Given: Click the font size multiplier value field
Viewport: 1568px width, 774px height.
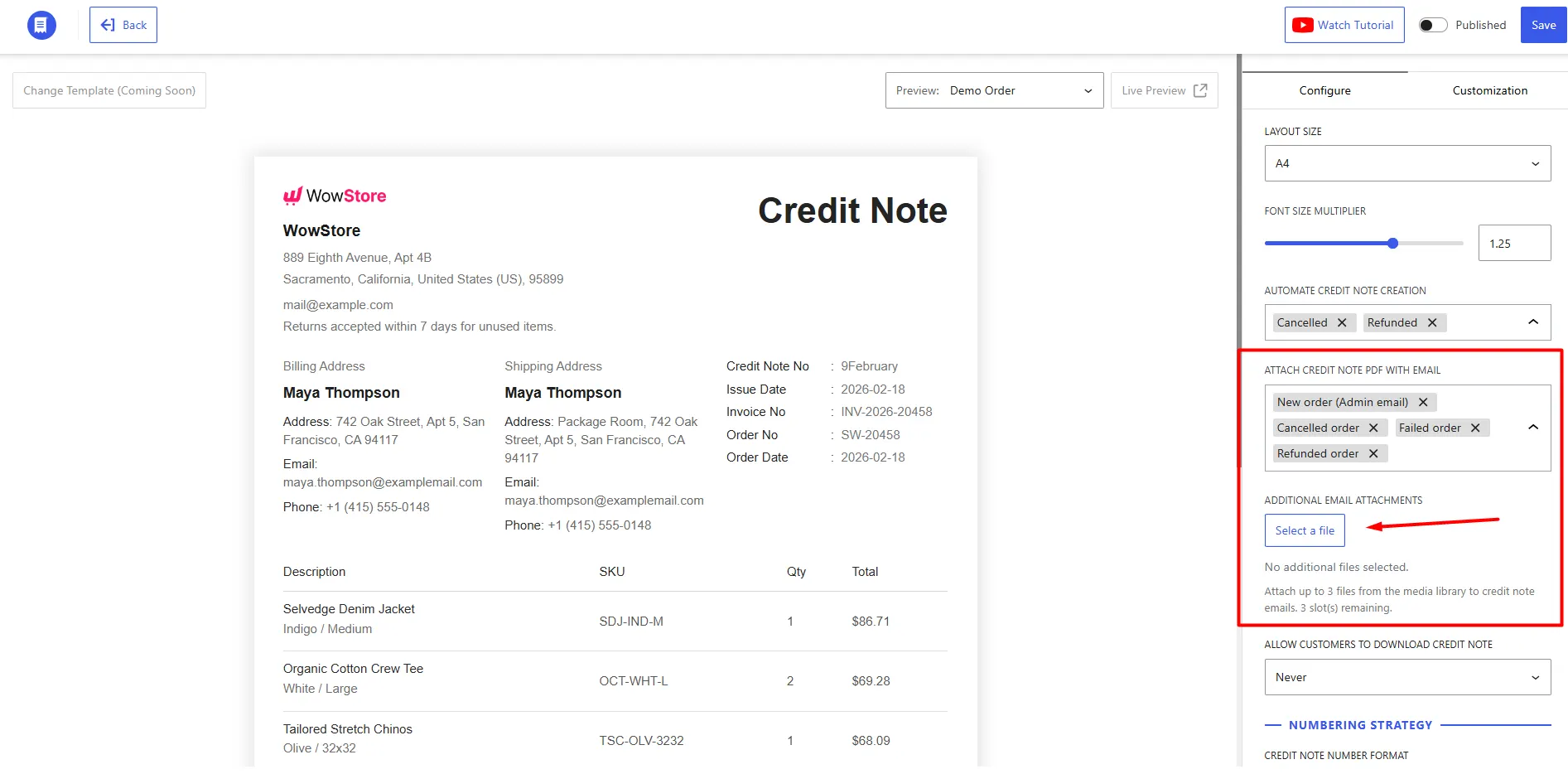Looking at the screenshot, I should pyautogui.click(x=1514, y=243).
